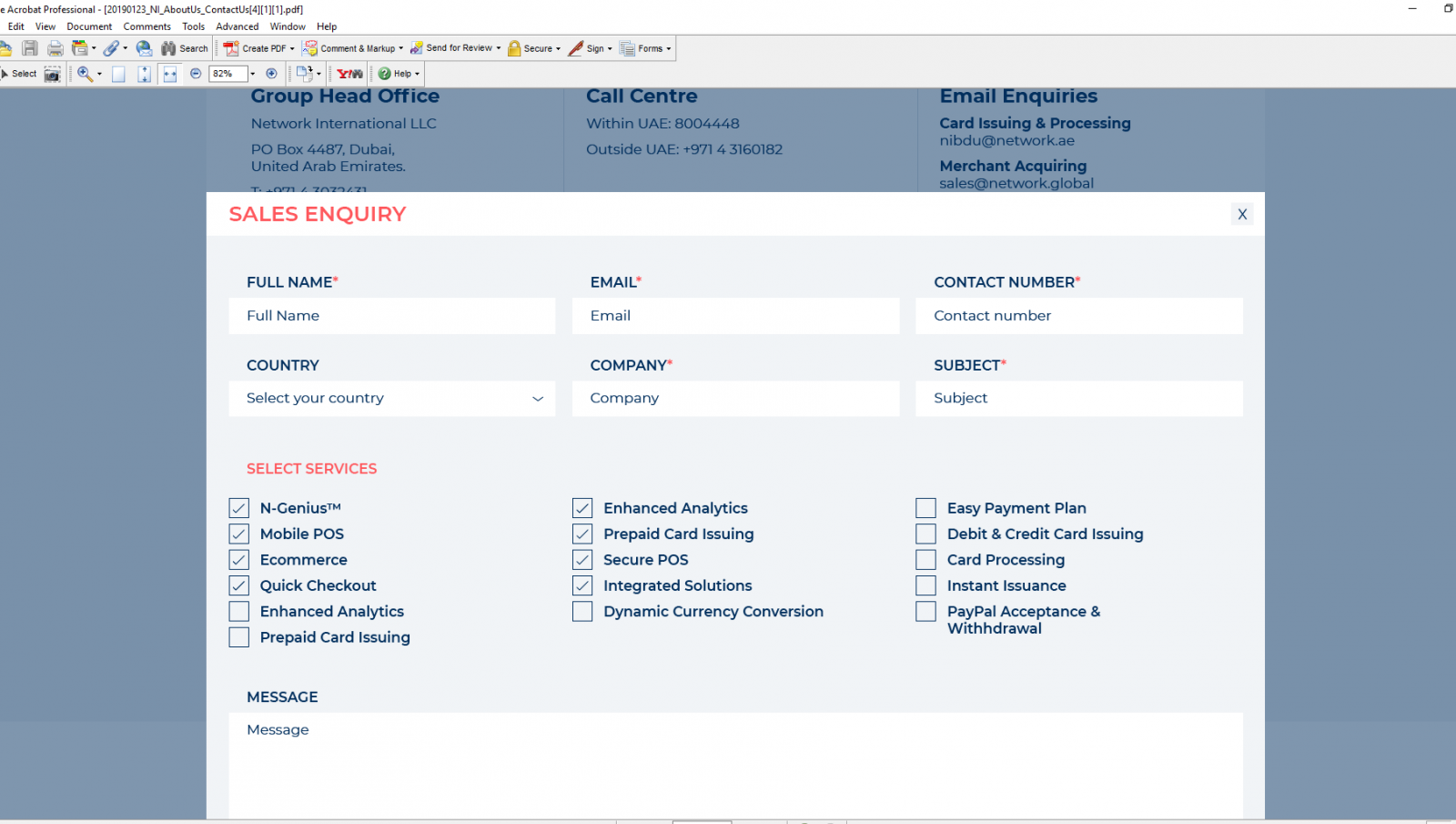Open Search with the binoculars icon
This screenshot has height=824, width=1456.
coord(168,48)
